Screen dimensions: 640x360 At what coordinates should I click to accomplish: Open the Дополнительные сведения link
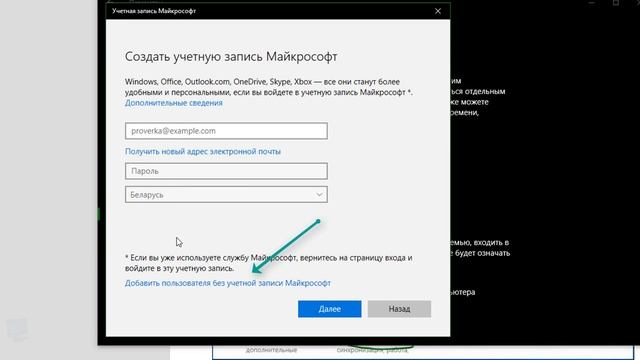(x=173, y=103)
